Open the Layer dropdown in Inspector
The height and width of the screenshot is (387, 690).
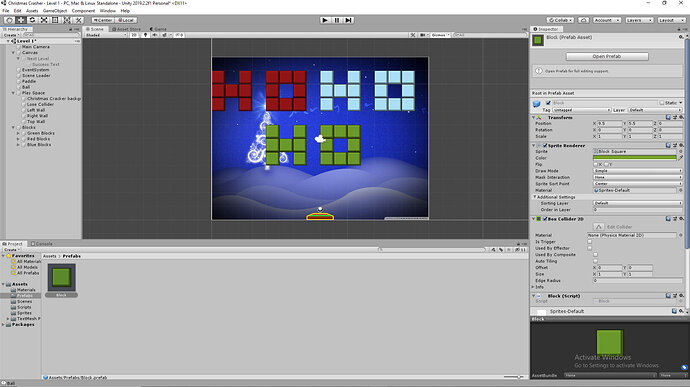[x=655, y=110]
